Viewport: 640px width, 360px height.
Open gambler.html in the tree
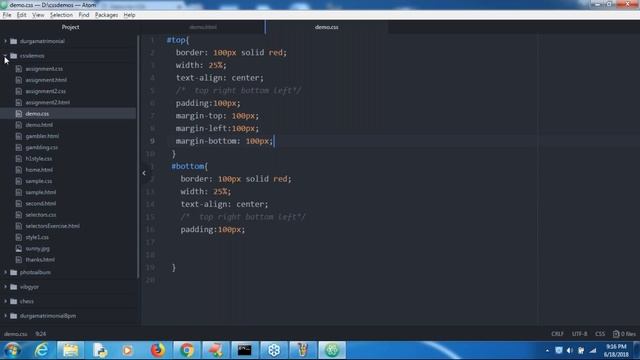pos(42,136)
